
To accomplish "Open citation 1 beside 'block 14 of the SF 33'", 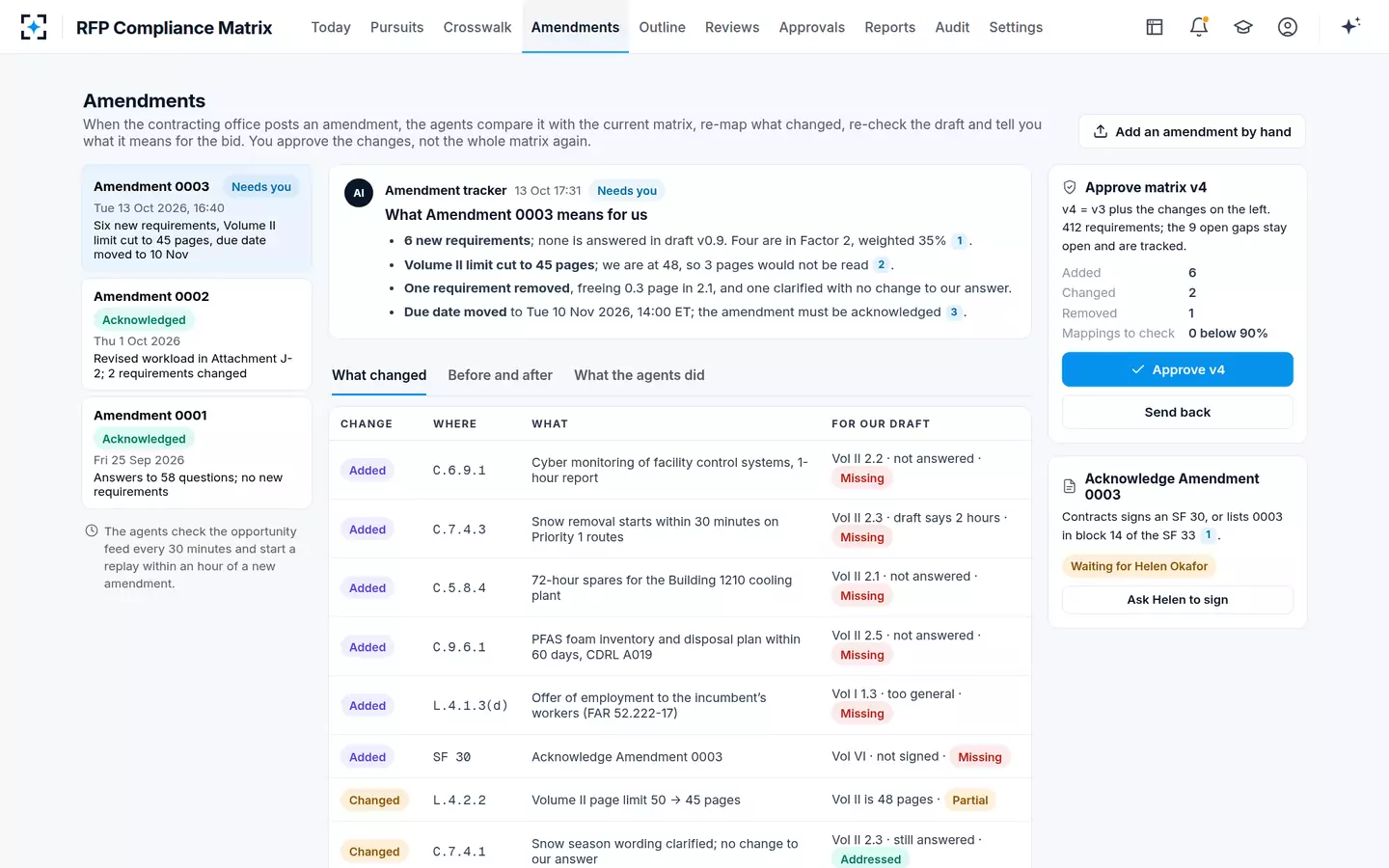I will 1208,535.
